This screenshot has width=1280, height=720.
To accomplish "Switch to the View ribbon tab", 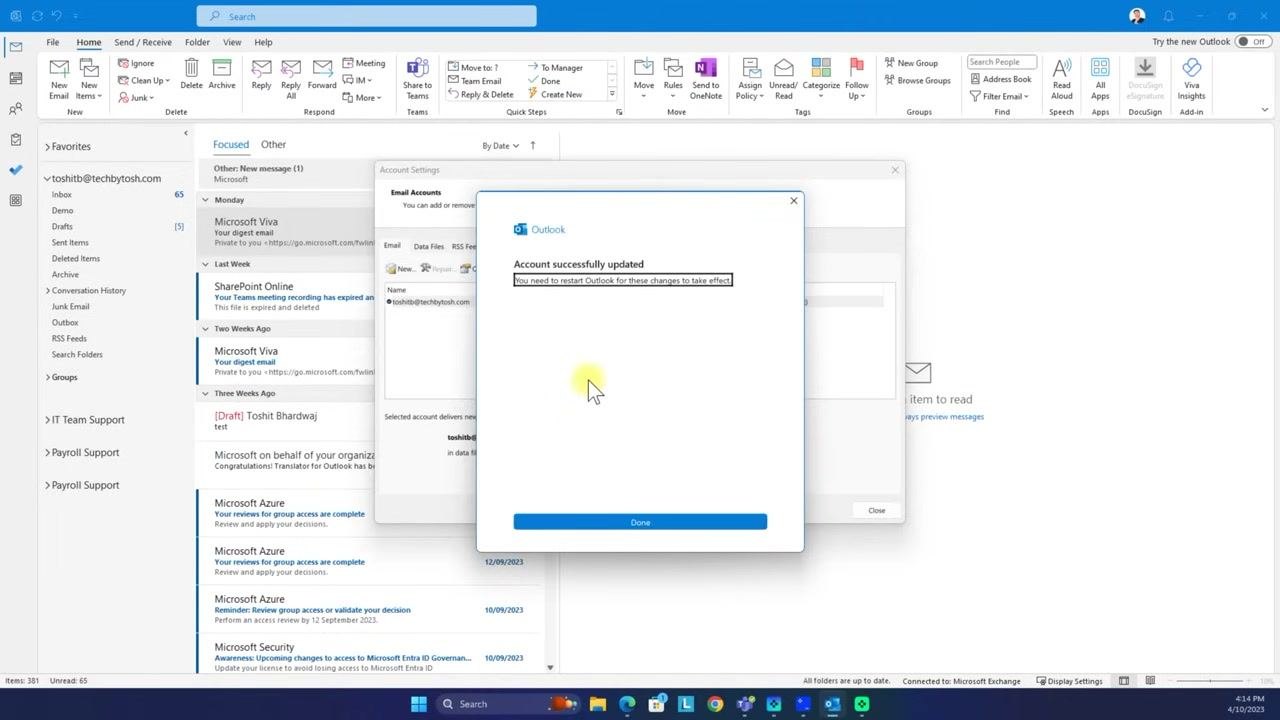I will click(232, 42).
